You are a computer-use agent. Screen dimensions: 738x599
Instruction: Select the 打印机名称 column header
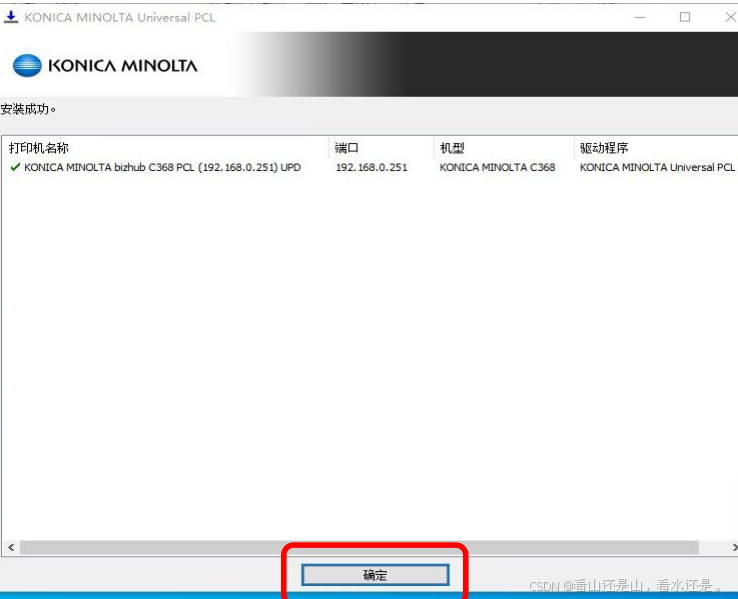(39, 148)
